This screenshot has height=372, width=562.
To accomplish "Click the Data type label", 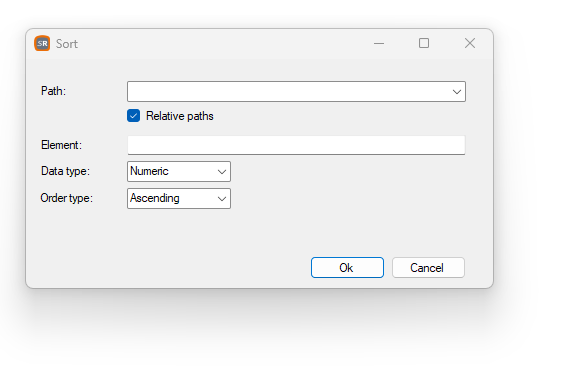I will (65, 171).
